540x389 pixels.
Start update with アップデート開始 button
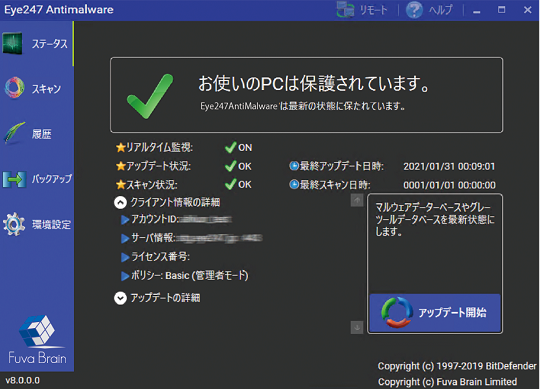[435, 313]
